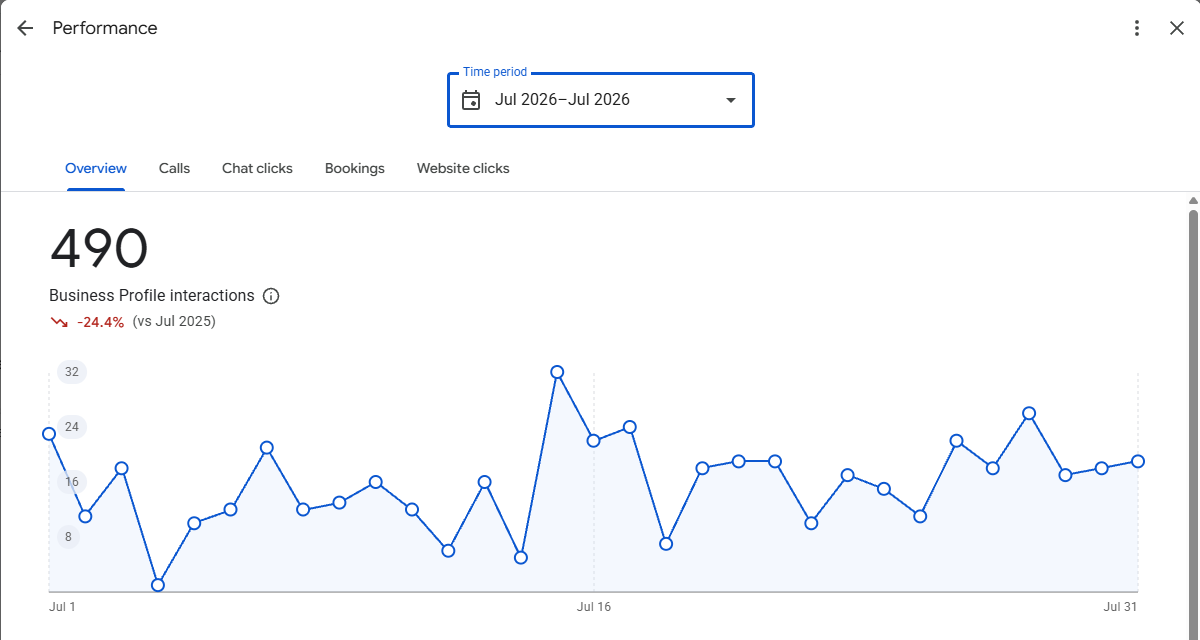The height and width of the screenshot is (640, 1200).
Task: Expand the Time period dropdown arrow
Action: tap(731, 100)
